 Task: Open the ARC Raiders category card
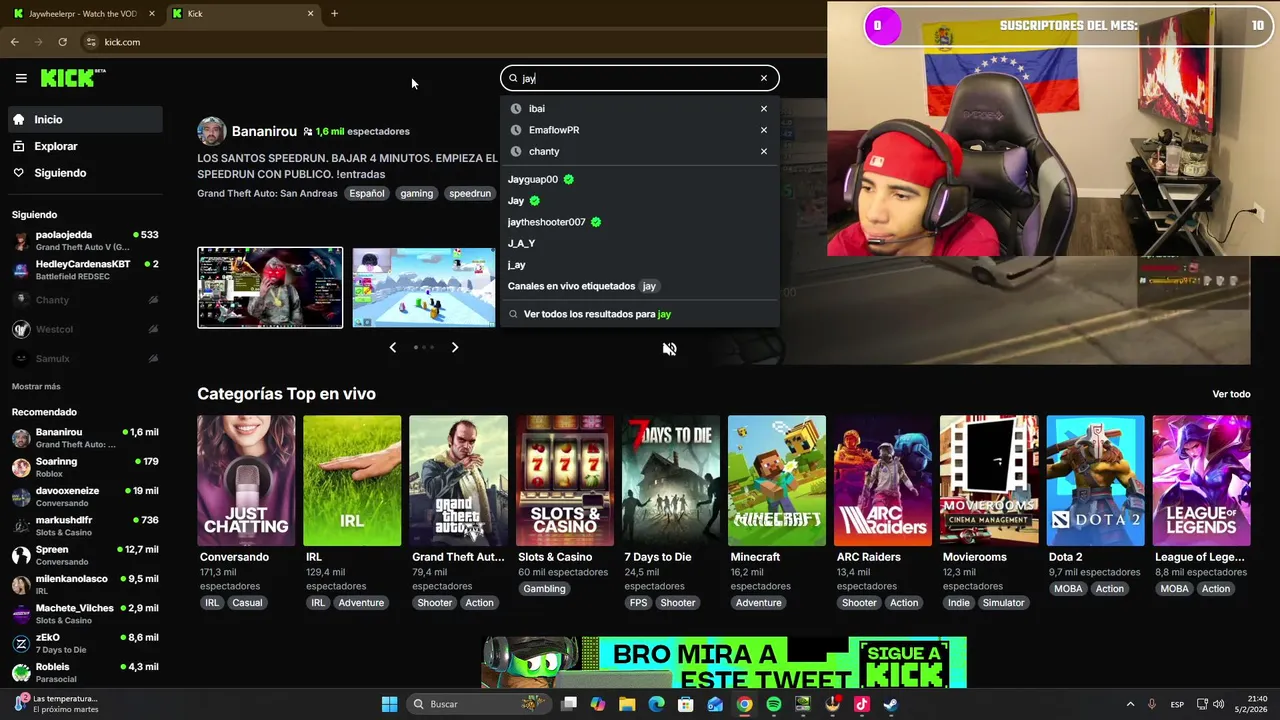(x=883, y=481)
